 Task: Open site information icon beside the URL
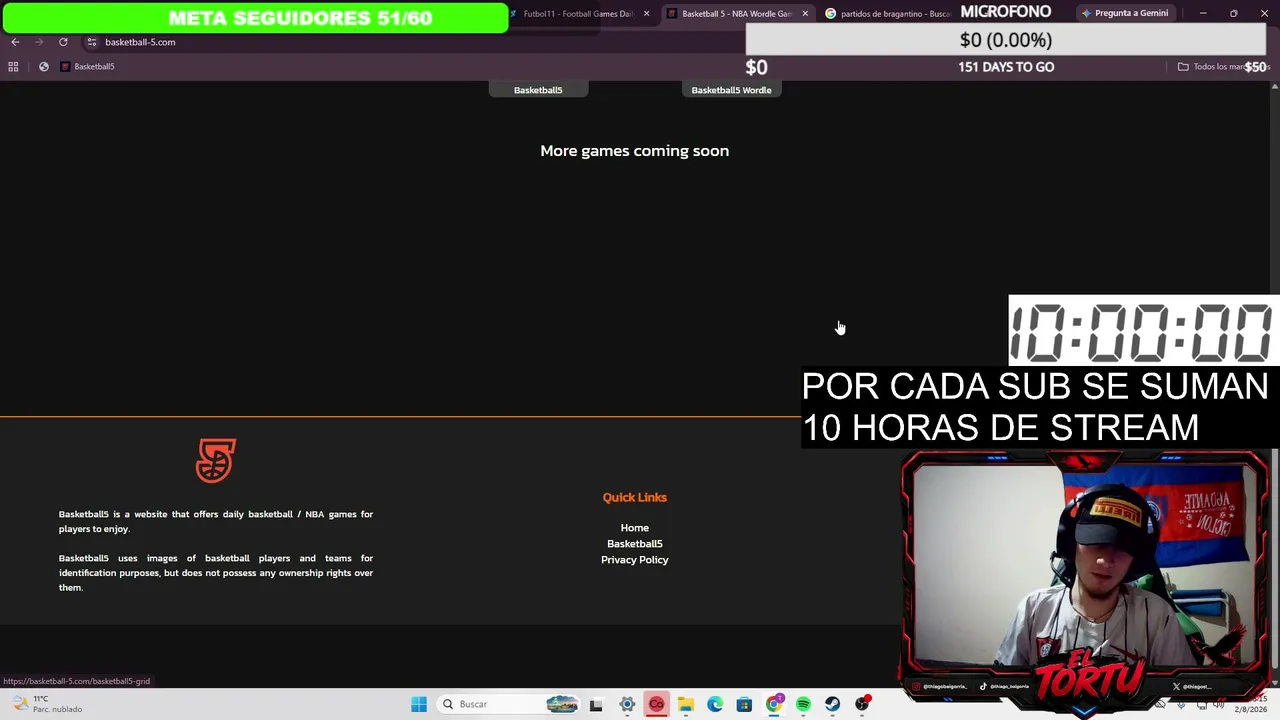(91, 42)
